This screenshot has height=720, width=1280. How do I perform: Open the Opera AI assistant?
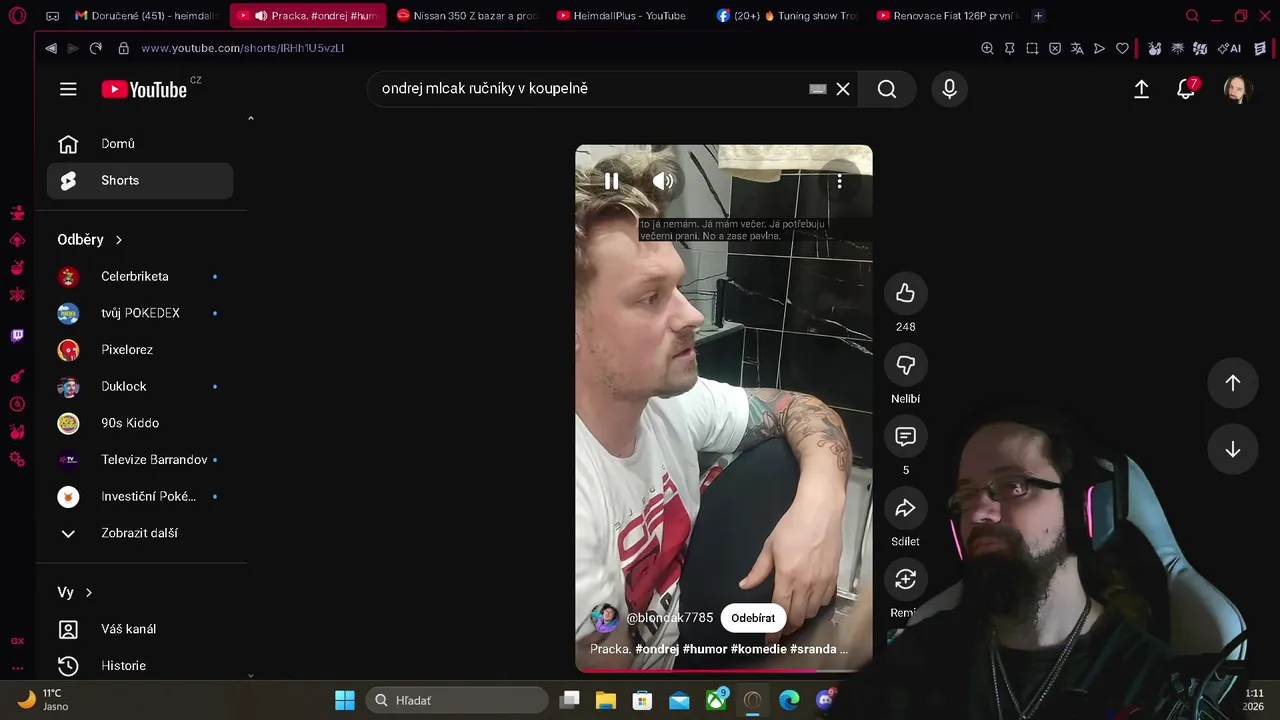point(1230,48)
